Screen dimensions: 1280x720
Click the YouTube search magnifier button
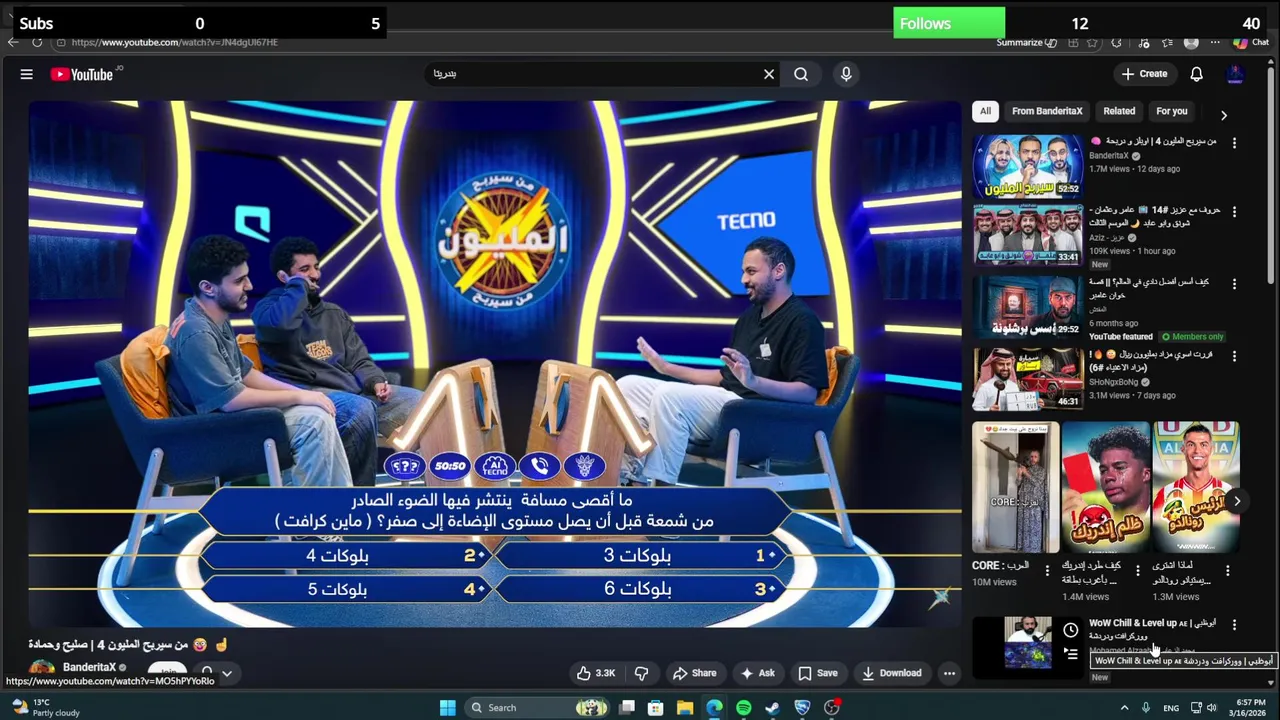[801, 74]
